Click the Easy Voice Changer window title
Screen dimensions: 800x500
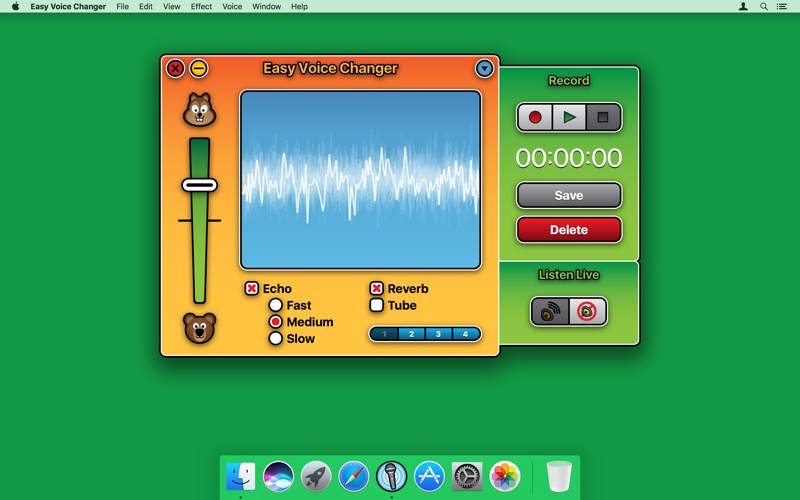coord(330,68)
